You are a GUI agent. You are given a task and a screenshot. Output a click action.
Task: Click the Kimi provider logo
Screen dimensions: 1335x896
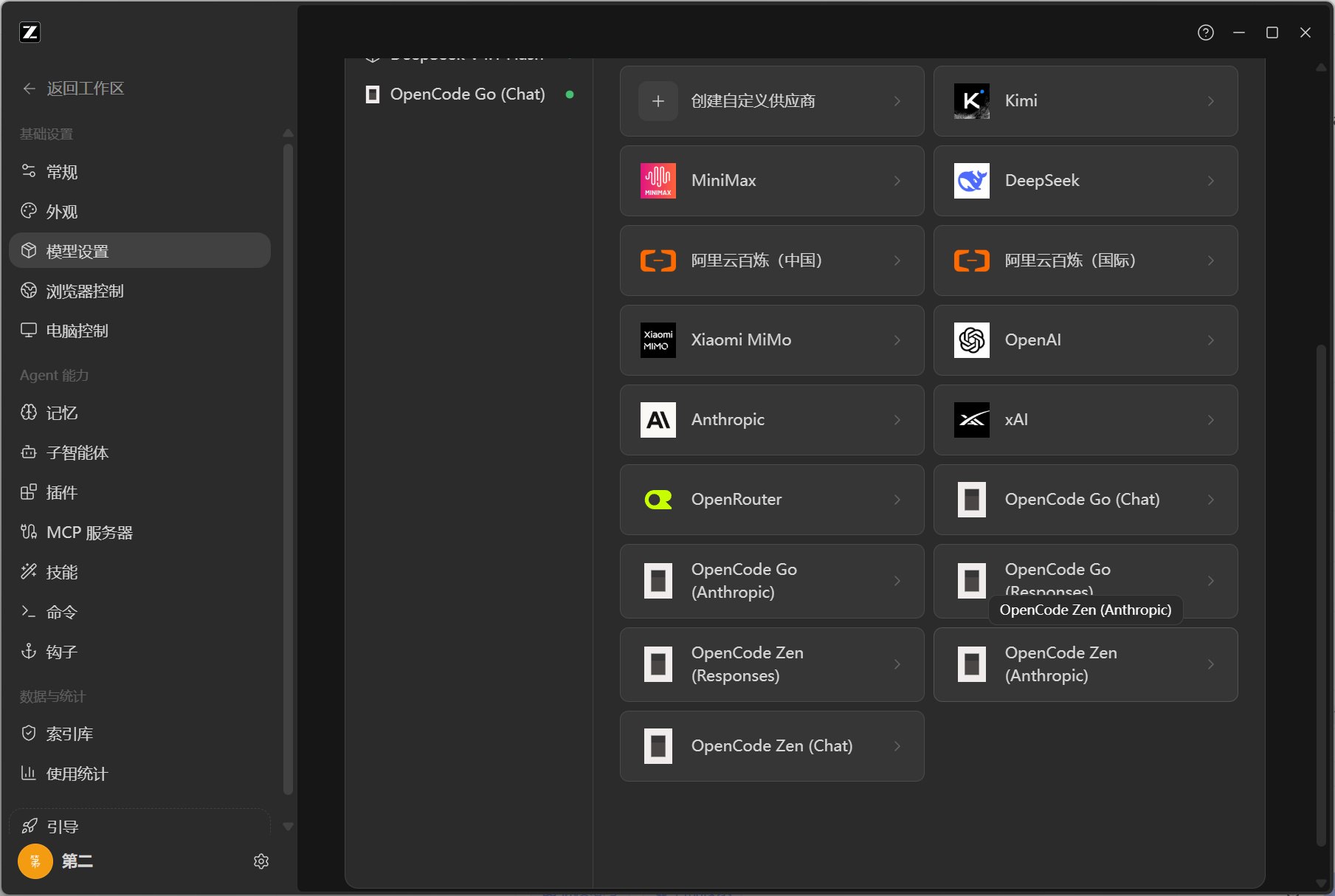[x=972, y=101]
